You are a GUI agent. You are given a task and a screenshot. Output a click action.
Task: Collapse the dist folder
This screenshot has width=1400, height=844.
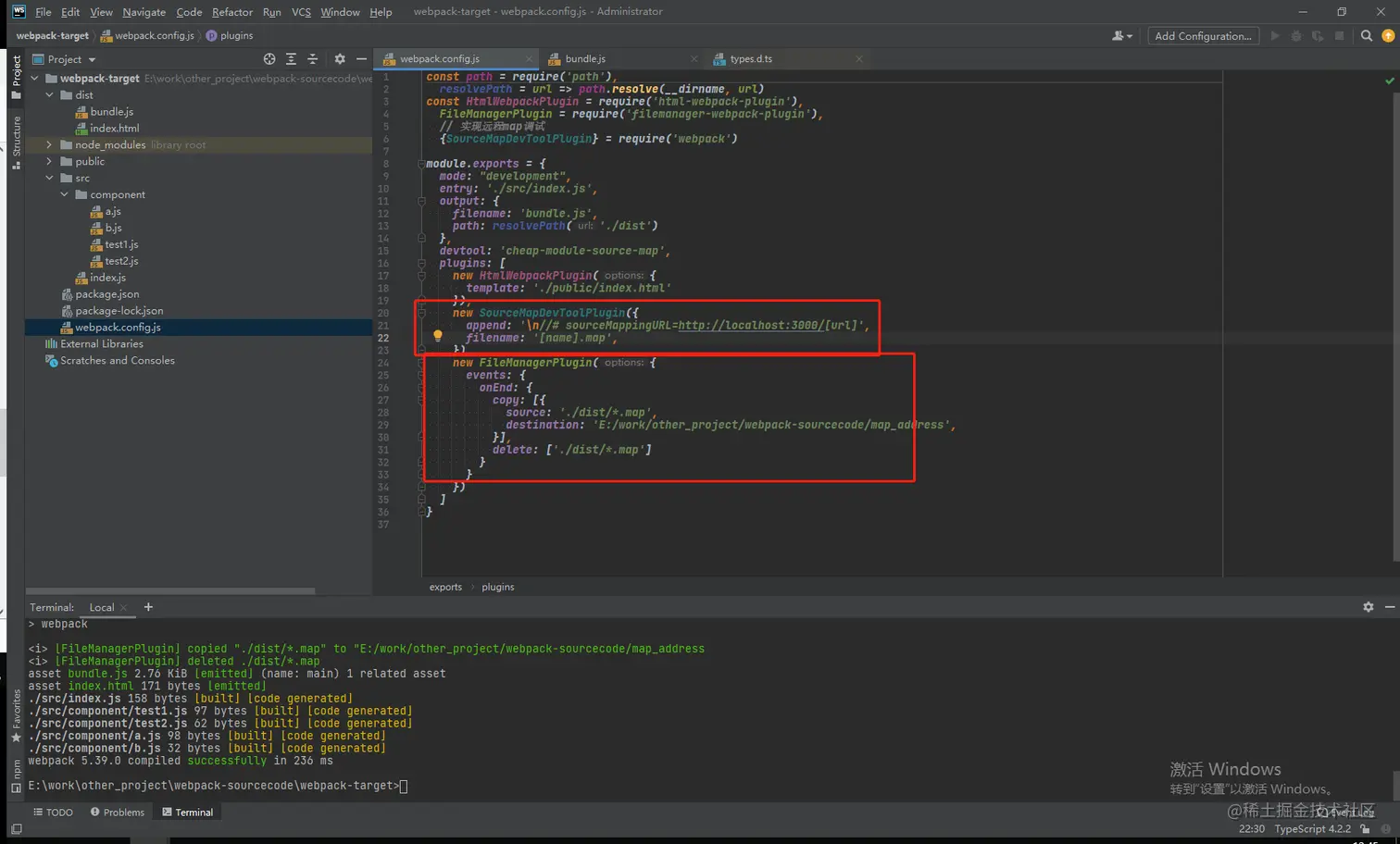(x=50, y=95)
